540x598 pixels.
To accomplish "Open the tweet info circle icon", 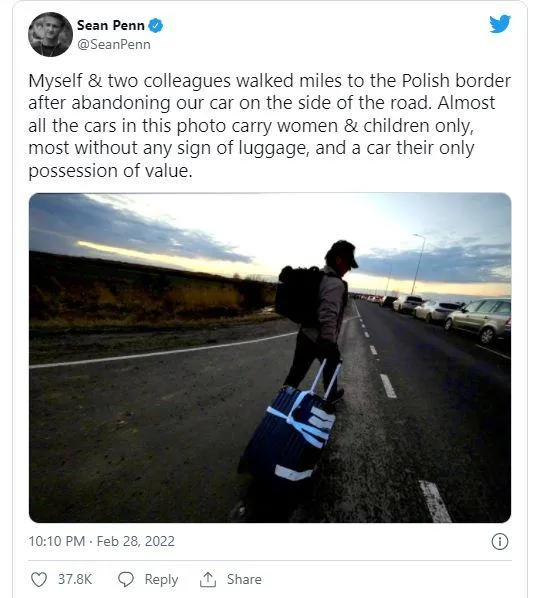I will [500, 541].
